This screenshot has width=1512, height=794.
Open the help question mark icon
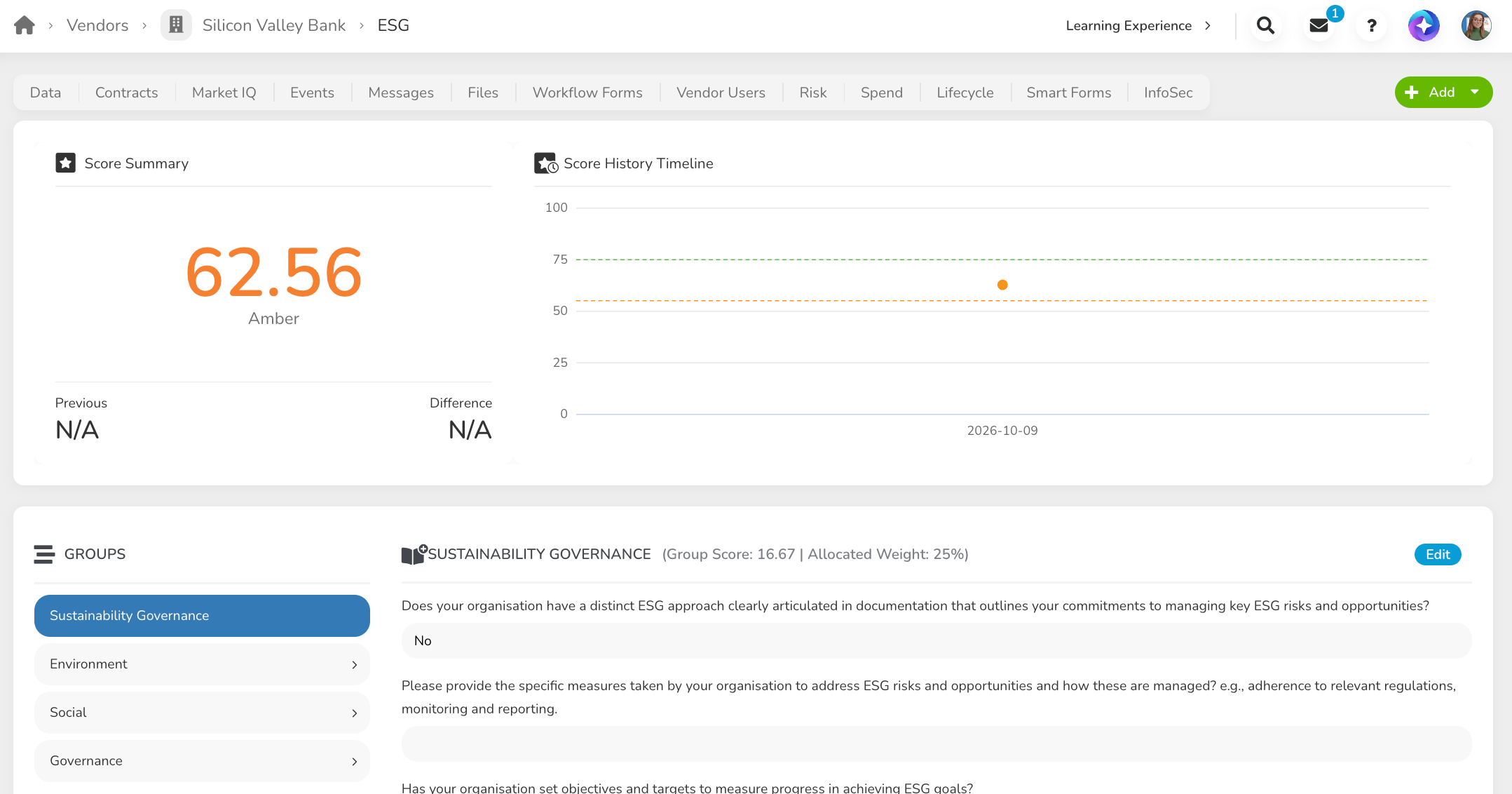1372,26
